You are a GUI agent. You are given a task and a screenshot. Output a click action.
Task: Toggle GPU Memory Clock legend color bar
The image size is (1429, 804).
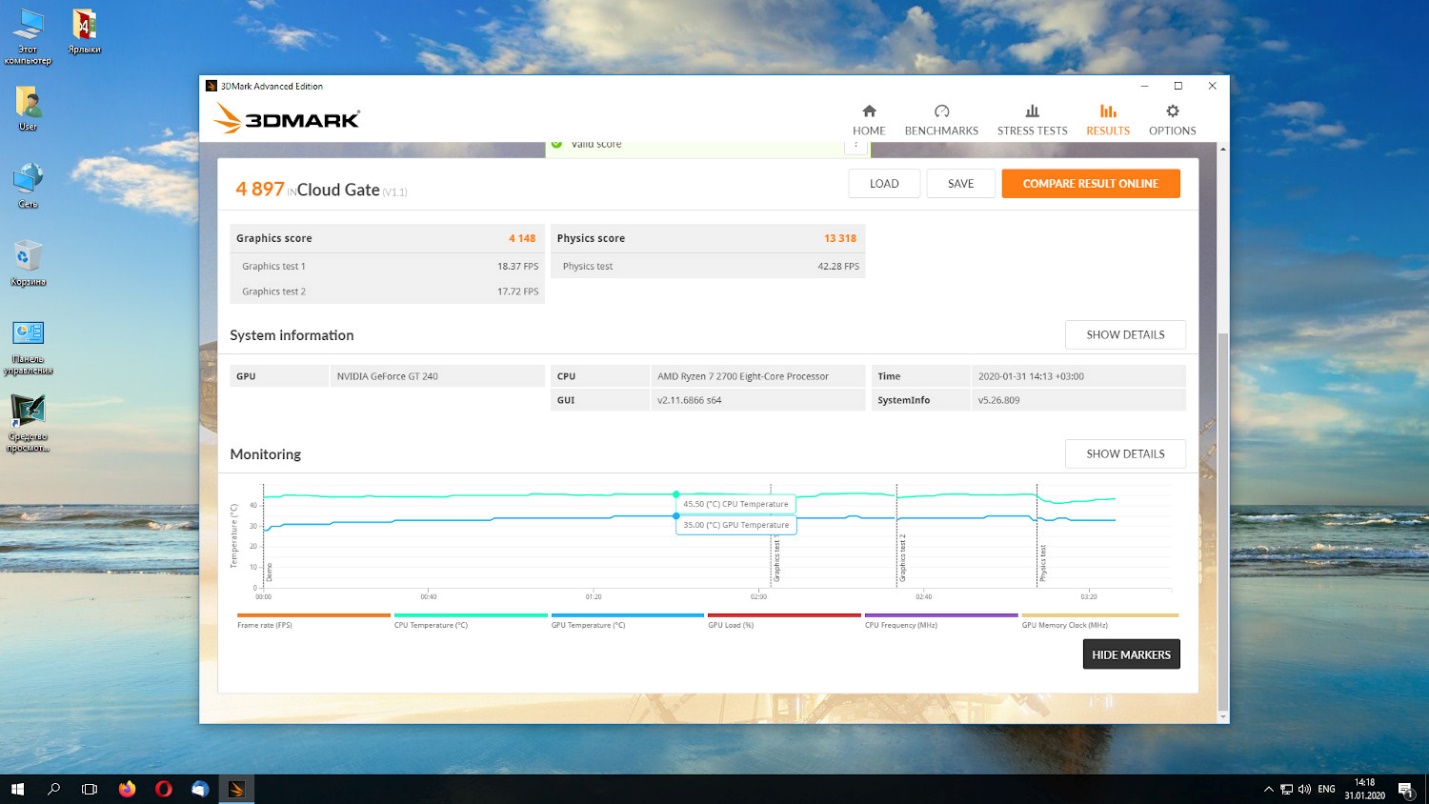pyautogui.click(x=1099, y=615)
